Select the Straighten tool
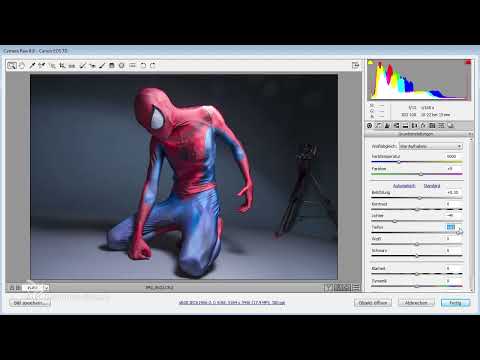The width and height of the screenshot is (480, 360). coord(72,65)
